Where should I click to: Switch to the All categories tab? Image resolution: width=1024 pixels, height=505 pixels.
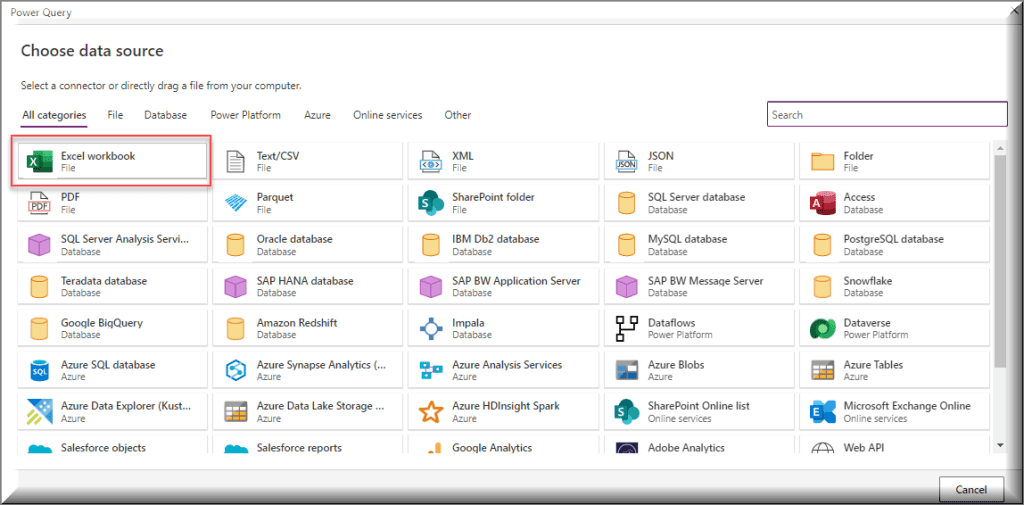coord(54,115)
